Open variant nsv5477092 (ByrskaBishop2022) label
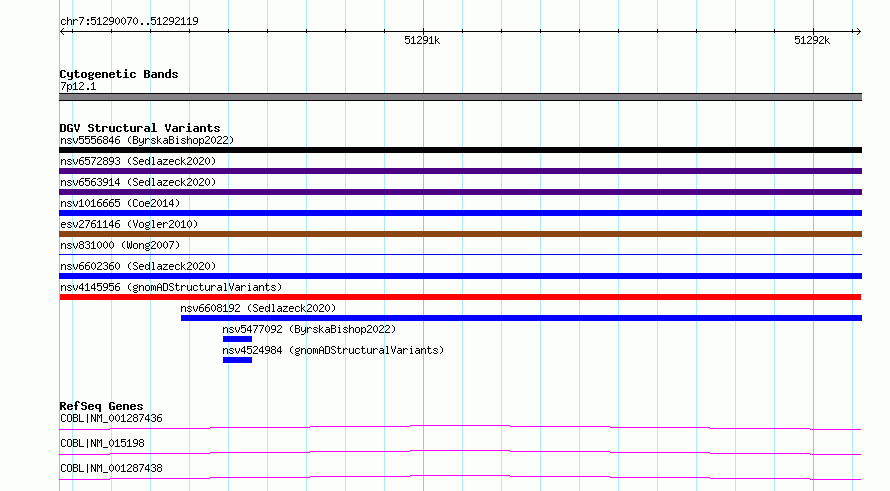The height and width of the screenshot is (491, 890). coord(309,329)
